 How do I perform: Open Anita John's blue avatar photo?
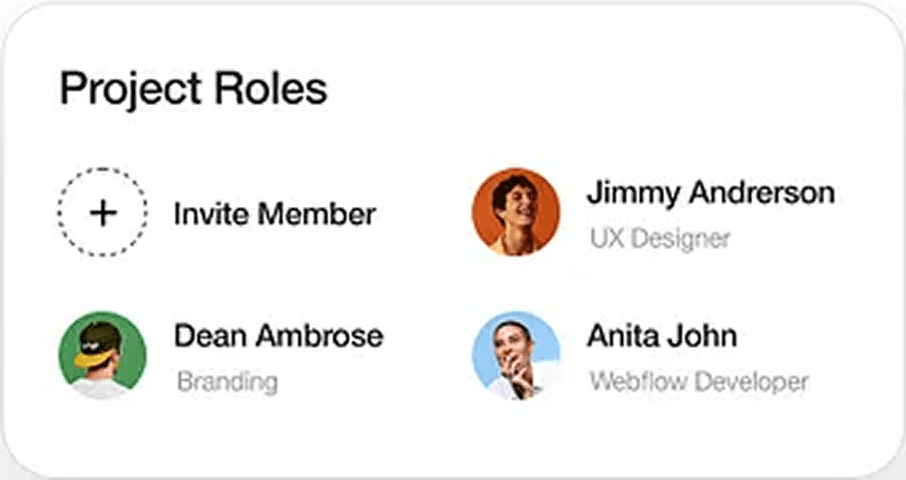pyautogui.click(x=516, y=355)
